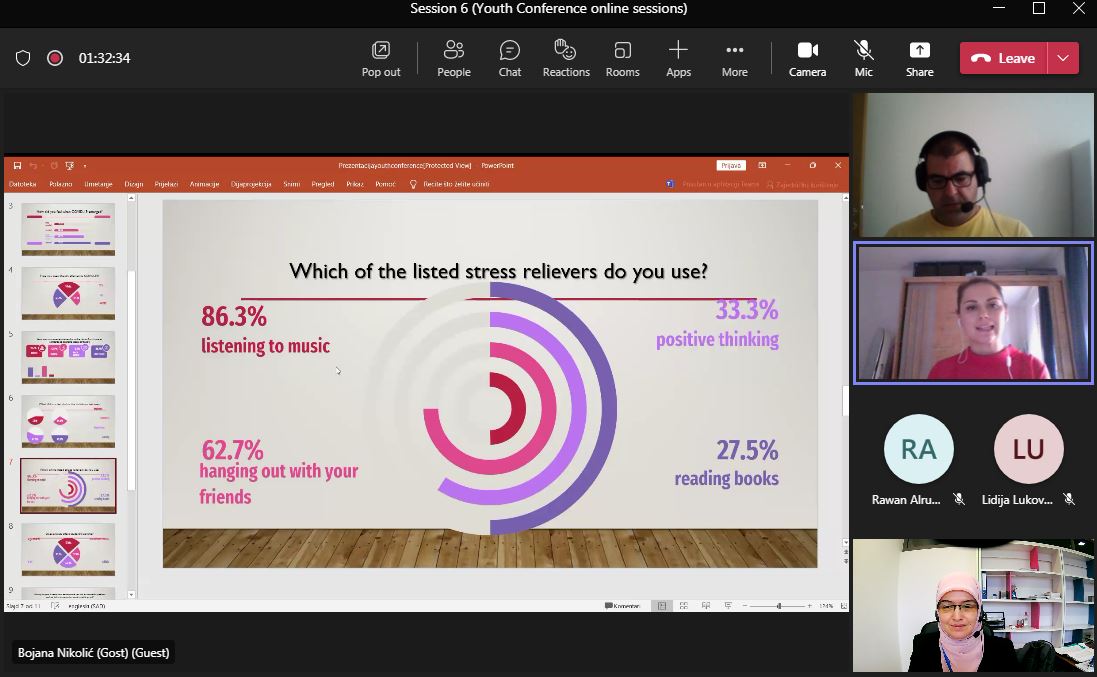Click the PowerPoint zoom slider
The image size is (1097, 677).
pyautogui.click(x=779, y=606)
